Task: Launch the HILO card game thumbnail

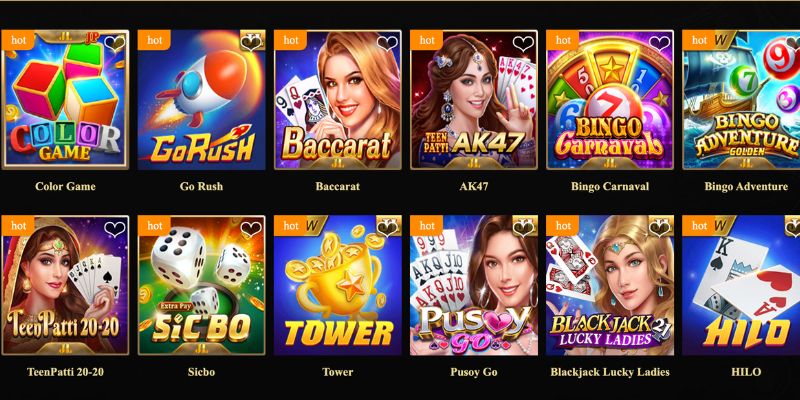Action: pyautogui.click(x=741, y=285)
